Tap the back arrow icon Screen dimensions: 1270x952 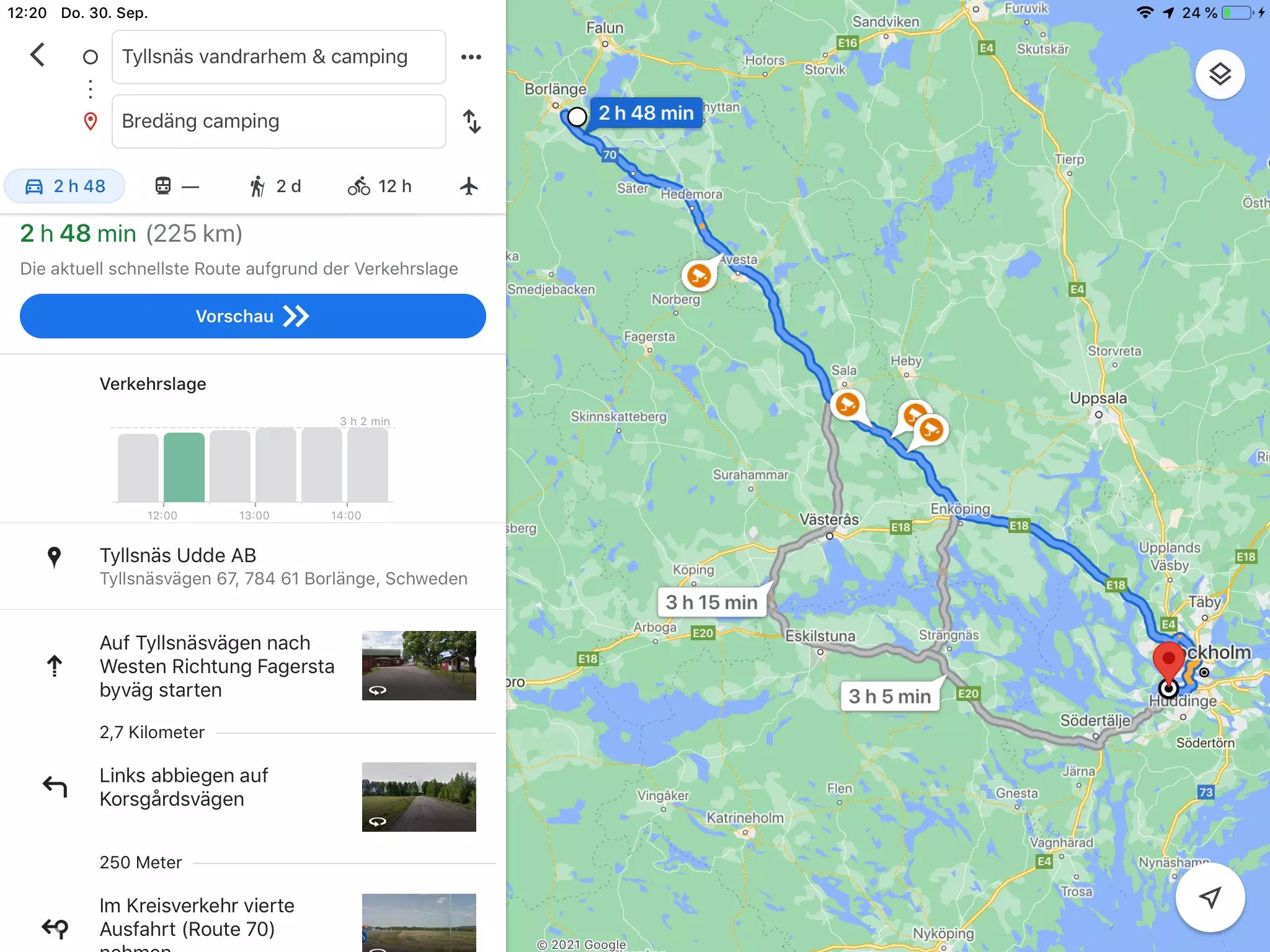pyautogui.click(x=38, y=55)
